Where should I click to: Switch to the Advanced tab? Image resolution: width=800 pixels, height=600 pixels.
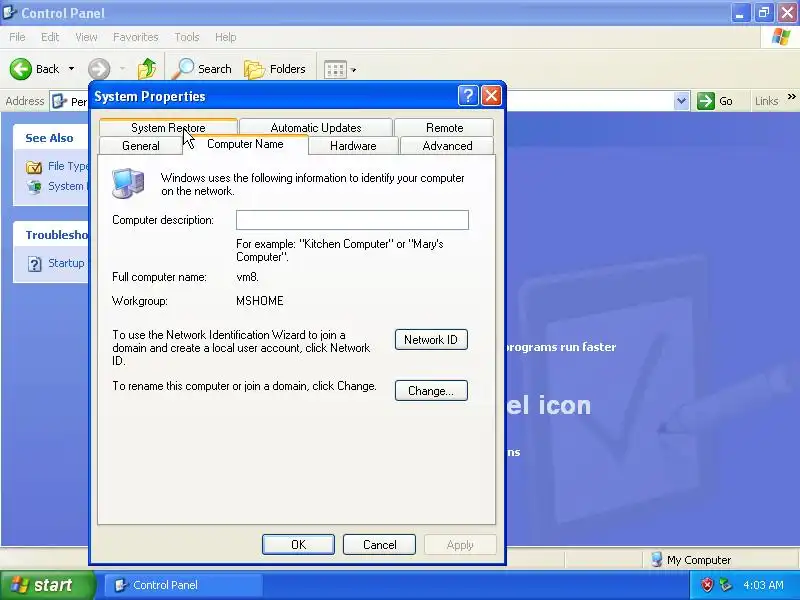[447, 146]
